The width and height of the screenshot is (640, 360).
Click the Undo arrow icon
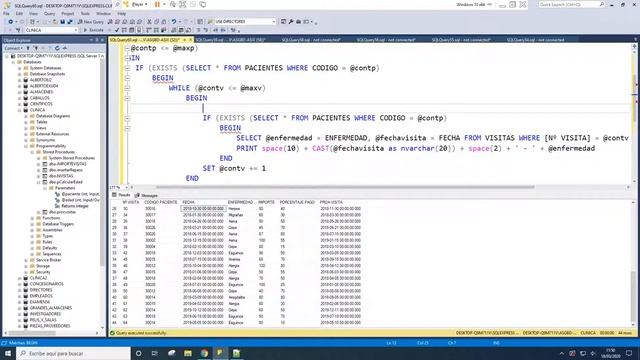click(174, 22)
